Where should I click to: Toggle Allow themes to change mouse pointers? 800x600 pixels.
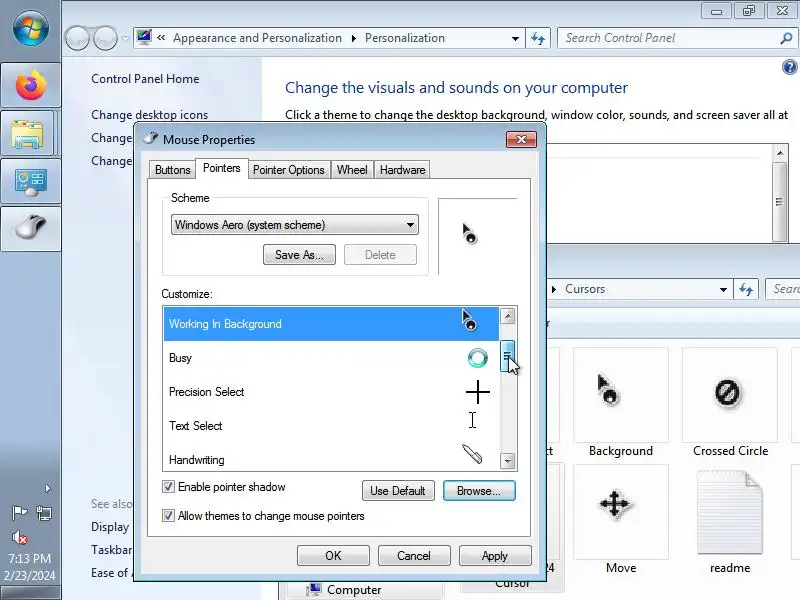tap(168, 516)
